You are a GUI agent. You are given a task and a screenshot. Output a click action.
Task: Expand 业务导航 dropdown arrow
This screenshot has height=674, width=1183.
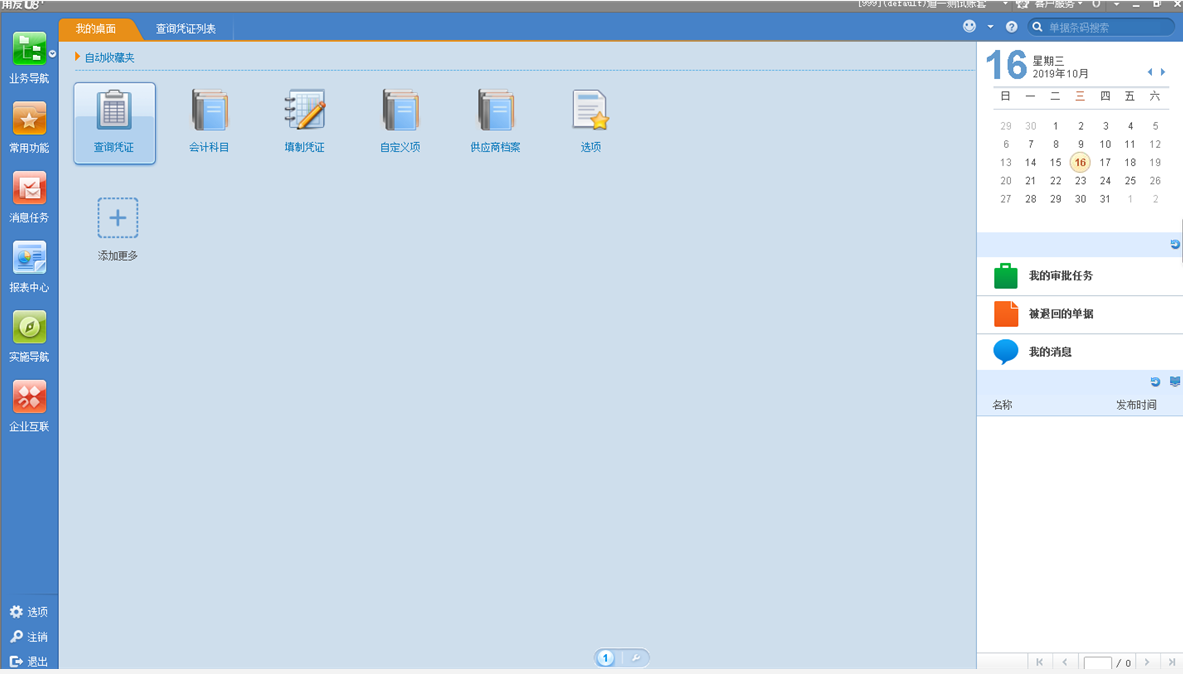pyautogui.click(x=52, y=53)
